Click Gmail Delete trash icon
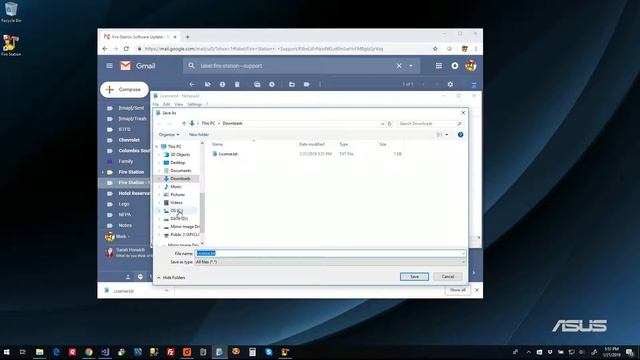The height and width of the screenshot is (360, 640). 237,84
